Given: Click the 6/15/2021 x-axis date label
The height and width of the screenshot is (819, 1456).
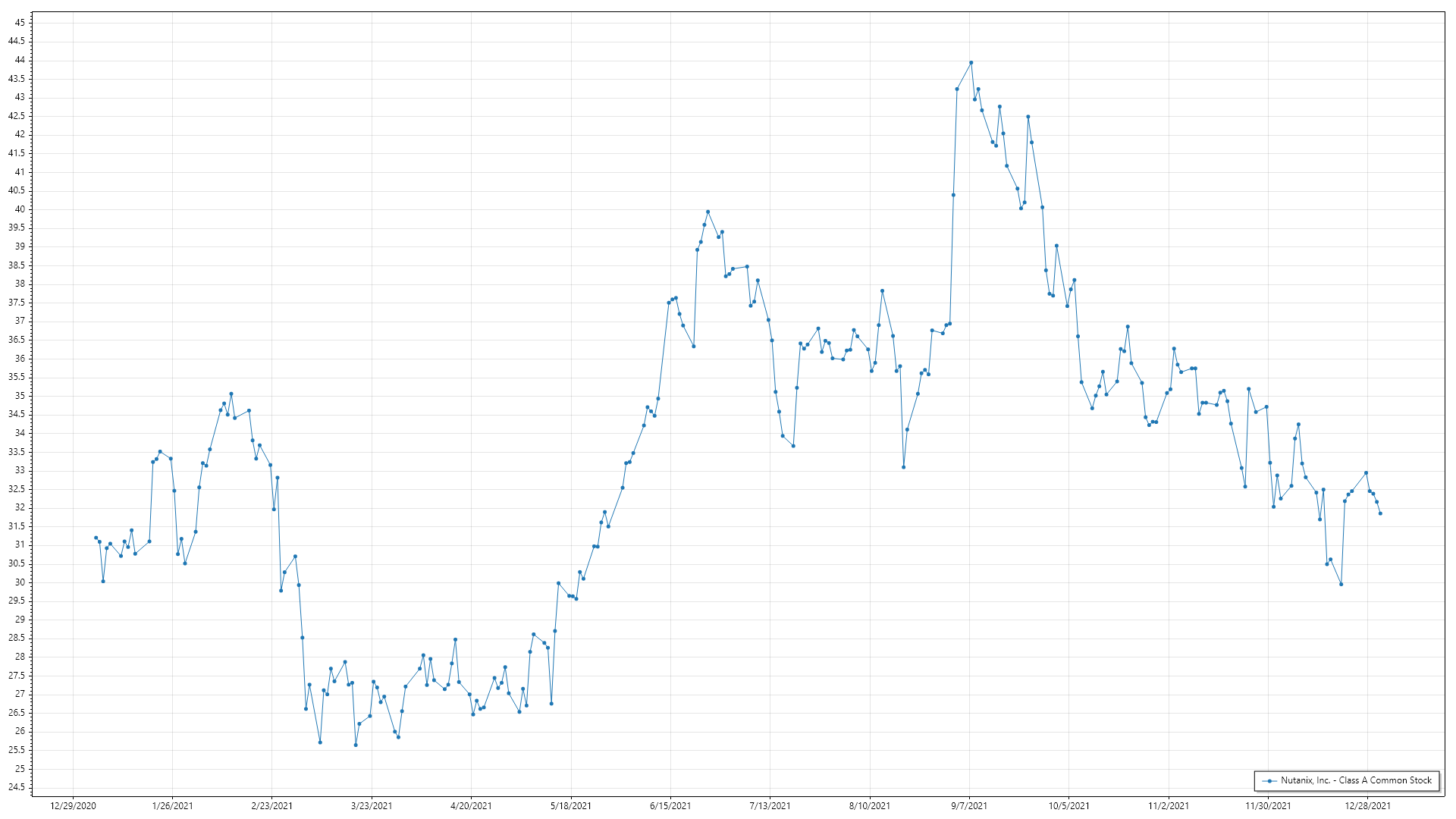Looking at the screenshot, I should (x=670, y=805).
